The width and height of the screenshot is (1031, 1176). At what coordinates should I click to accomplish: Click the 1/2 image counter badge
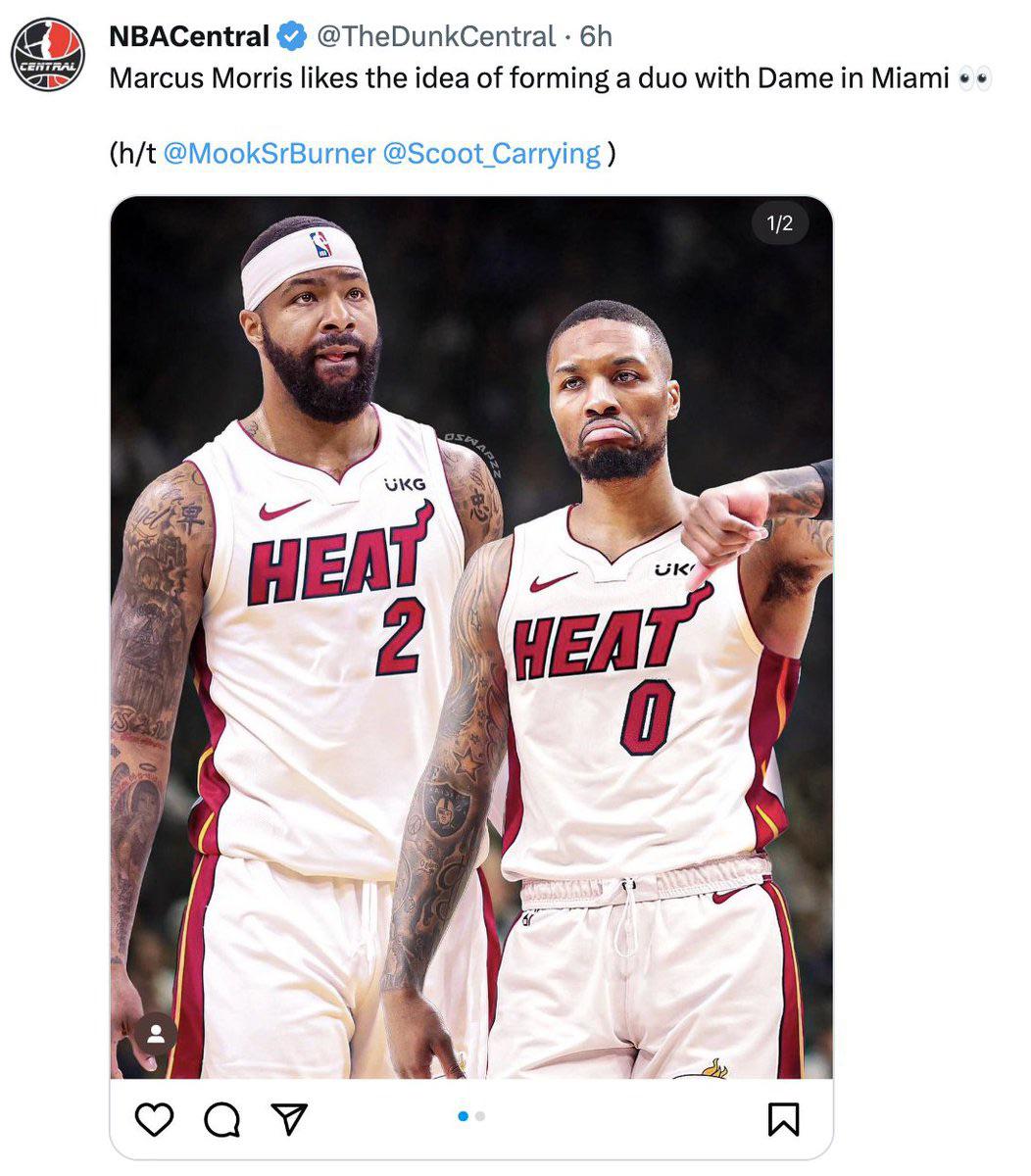click(779, 224)
